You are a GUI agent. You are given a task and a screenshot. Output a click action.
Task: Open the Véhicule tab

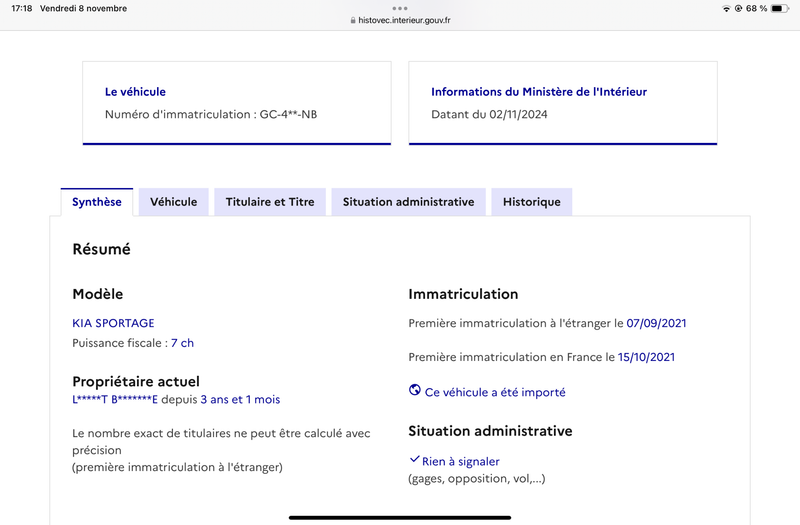tap(173, 202)
